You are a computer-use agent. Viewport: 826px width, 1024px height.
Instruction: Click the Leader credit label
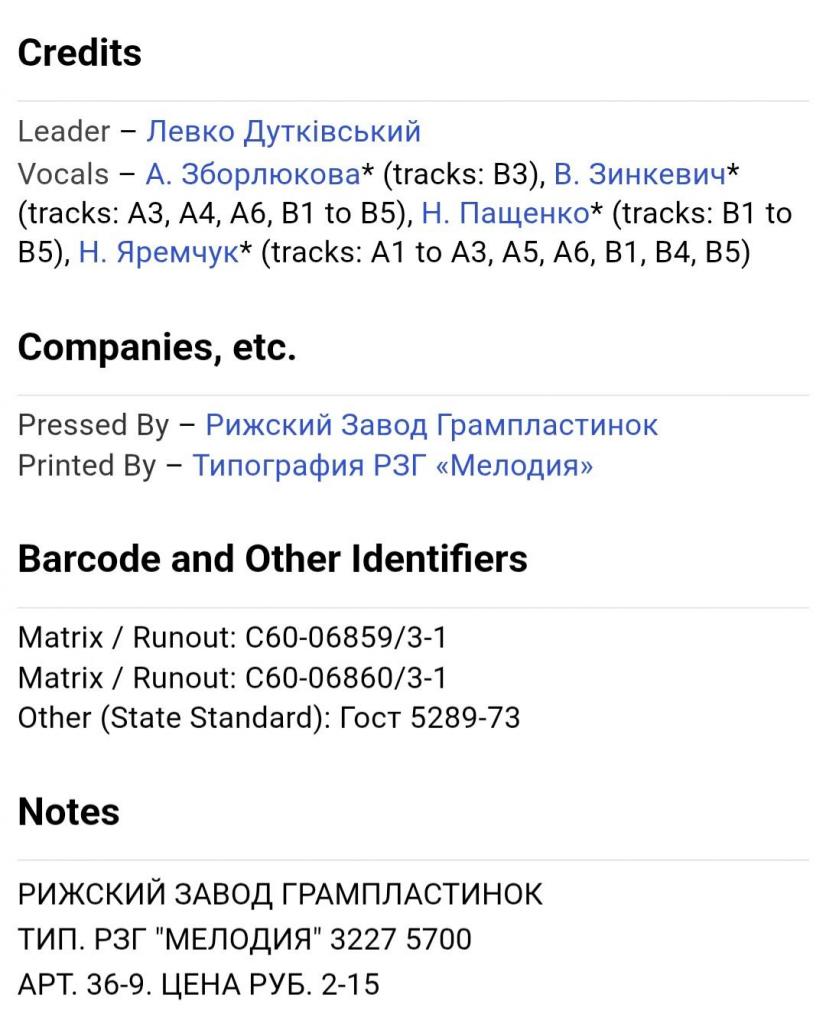click(64, 132)
